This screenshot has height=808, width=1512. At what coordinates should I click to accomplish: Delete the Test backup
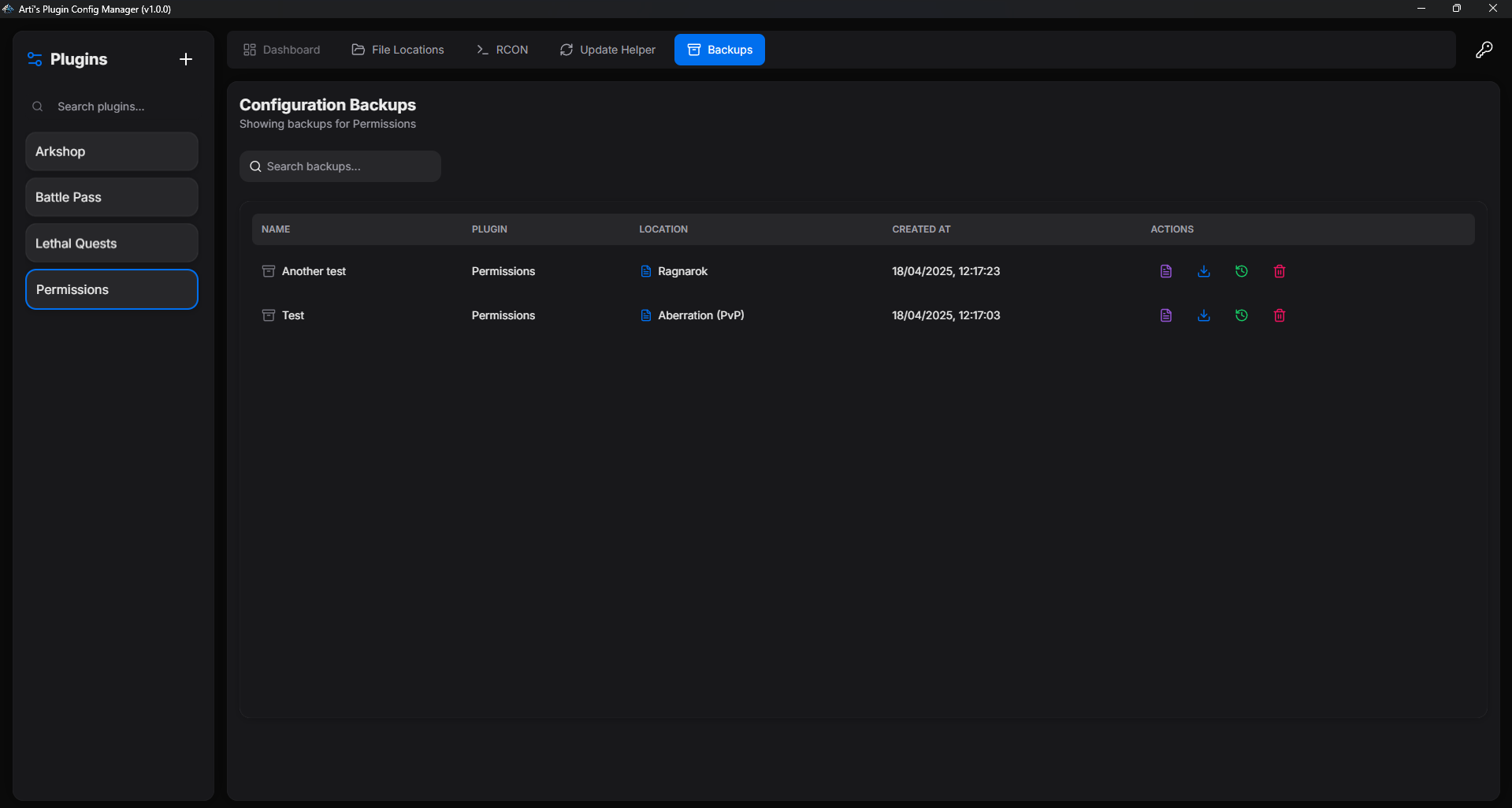coord(1280,315)
